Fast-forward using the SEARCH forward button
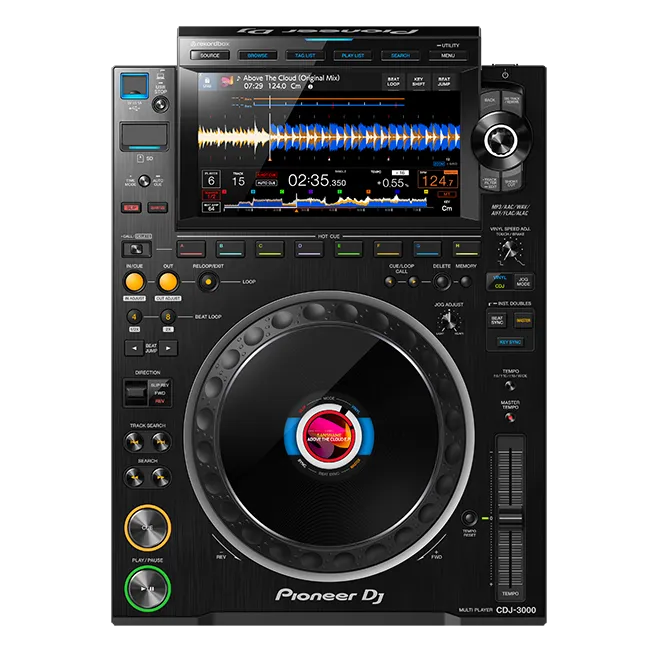This screenshot has width=647, height=647. coord(161,477)
